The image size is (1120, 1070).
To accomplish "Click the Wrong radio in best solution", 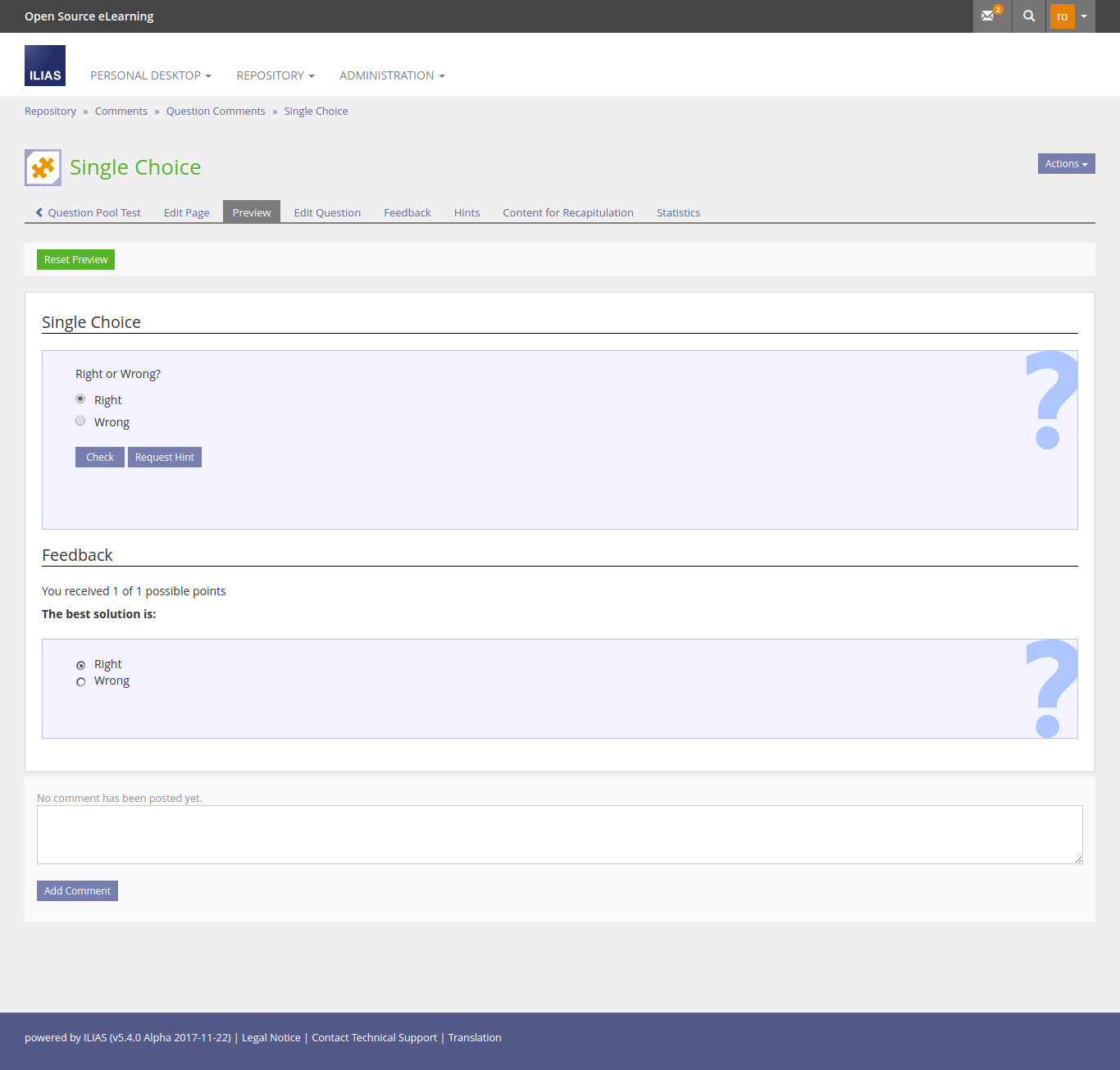I will point(80,681).
